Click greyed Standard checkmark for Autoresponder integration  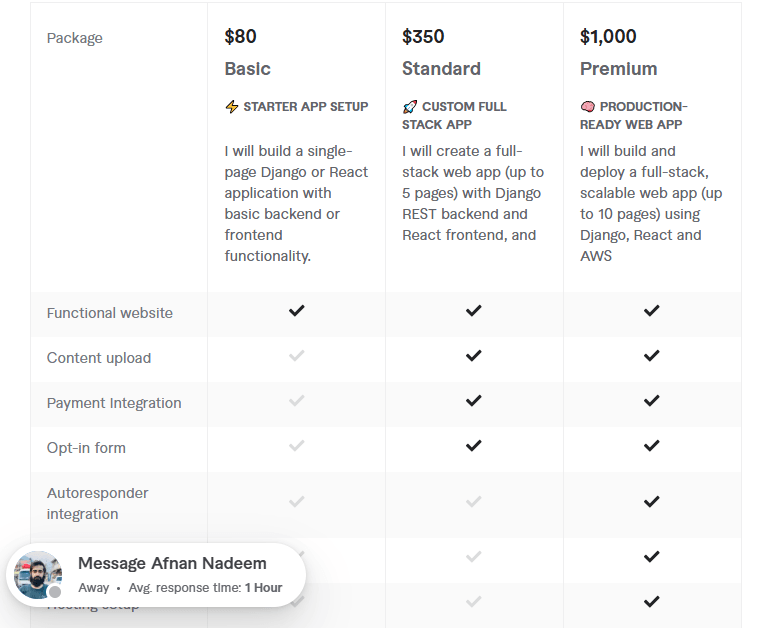coord(474,502)
